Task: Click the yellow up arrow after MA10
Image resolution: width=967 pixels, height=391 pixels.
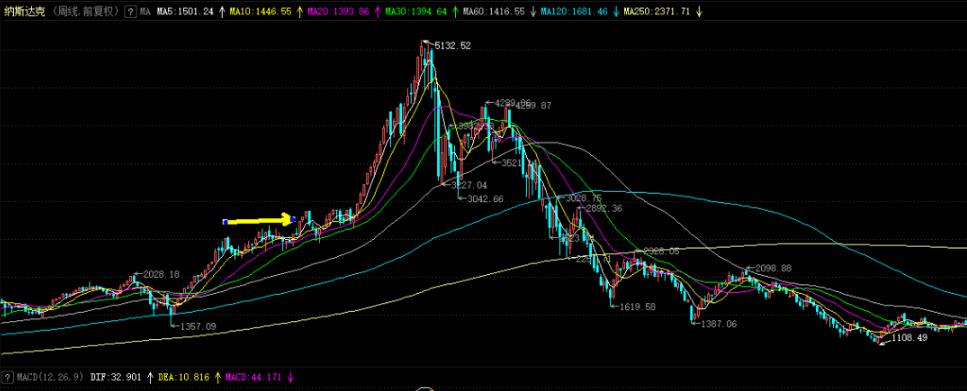Action: click(300, 12)
